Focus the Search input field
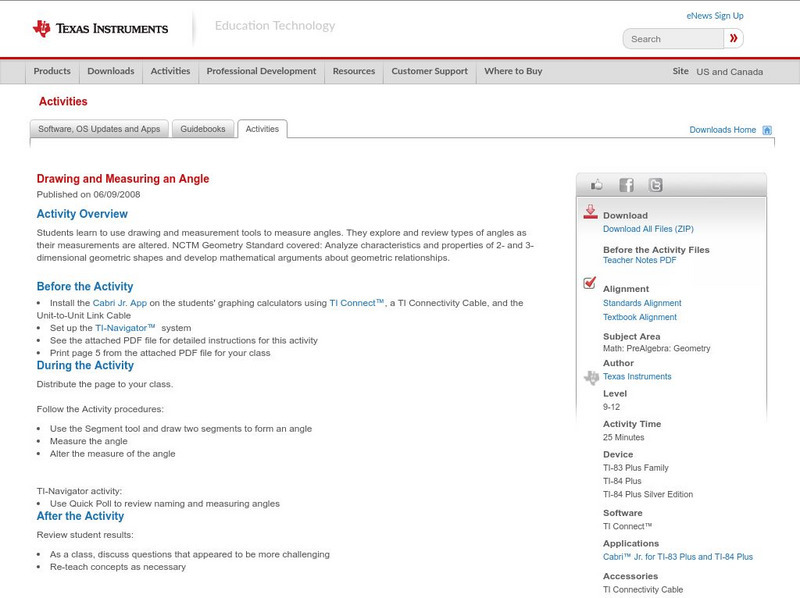Viewport: 800px width, 598px height. click(673, 39)
